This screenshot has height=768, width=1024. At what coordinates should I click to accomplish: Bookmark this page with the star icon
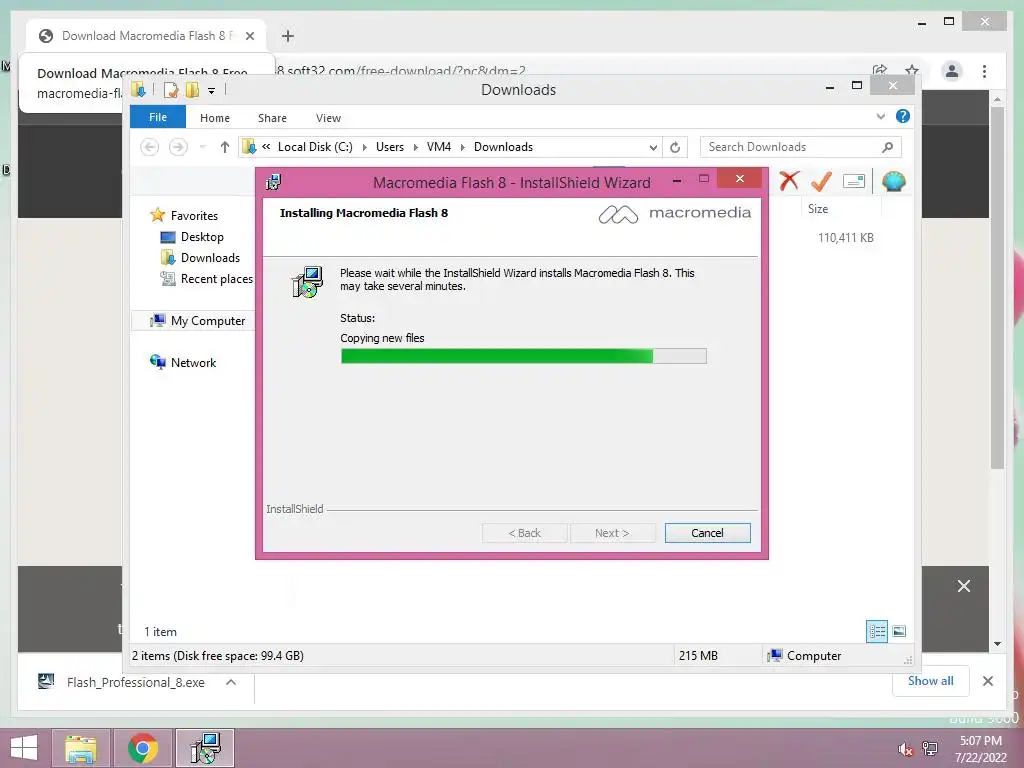912,70
